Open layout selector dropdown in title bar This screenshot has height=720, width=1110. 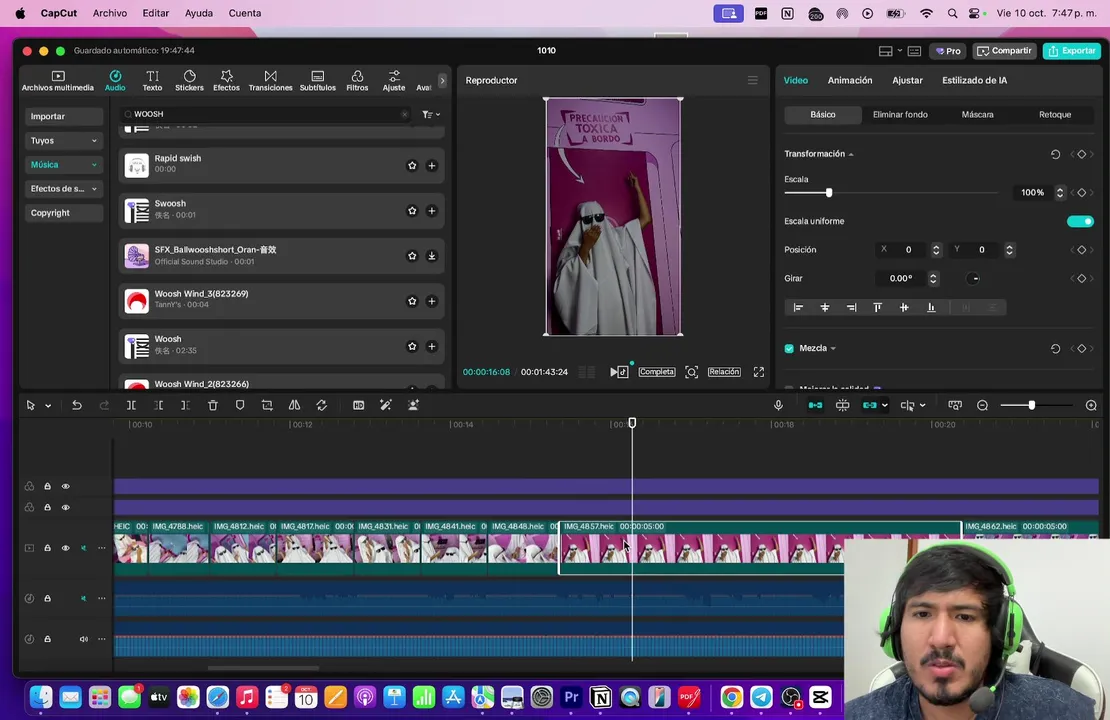click(x=890, y=51)
